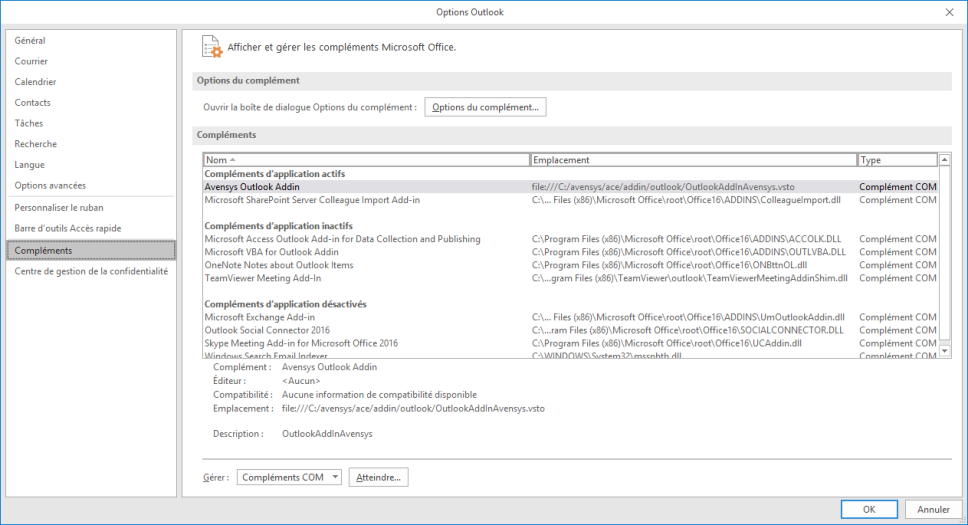The image size is (968, 525).
Task: Click the Options du complément... button
Action: click(485, 107)
